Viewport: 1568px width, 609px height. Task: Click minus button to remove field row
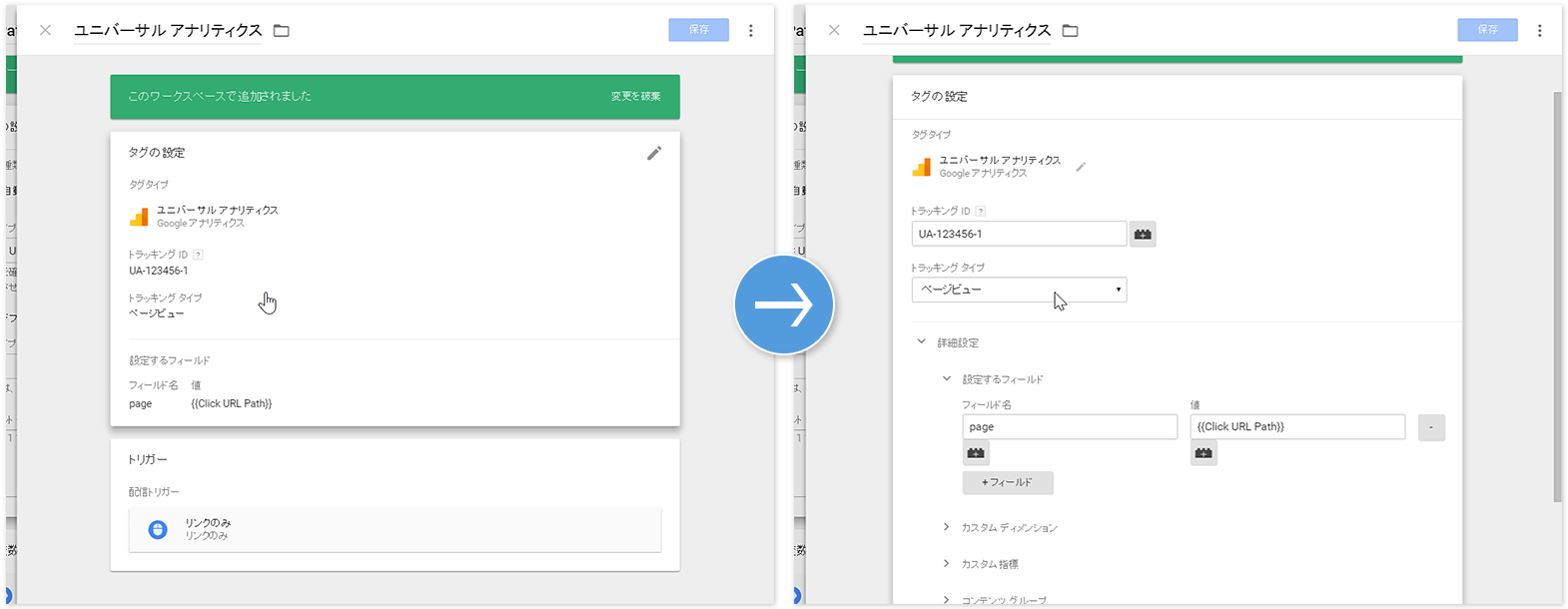click(1432, 427)
